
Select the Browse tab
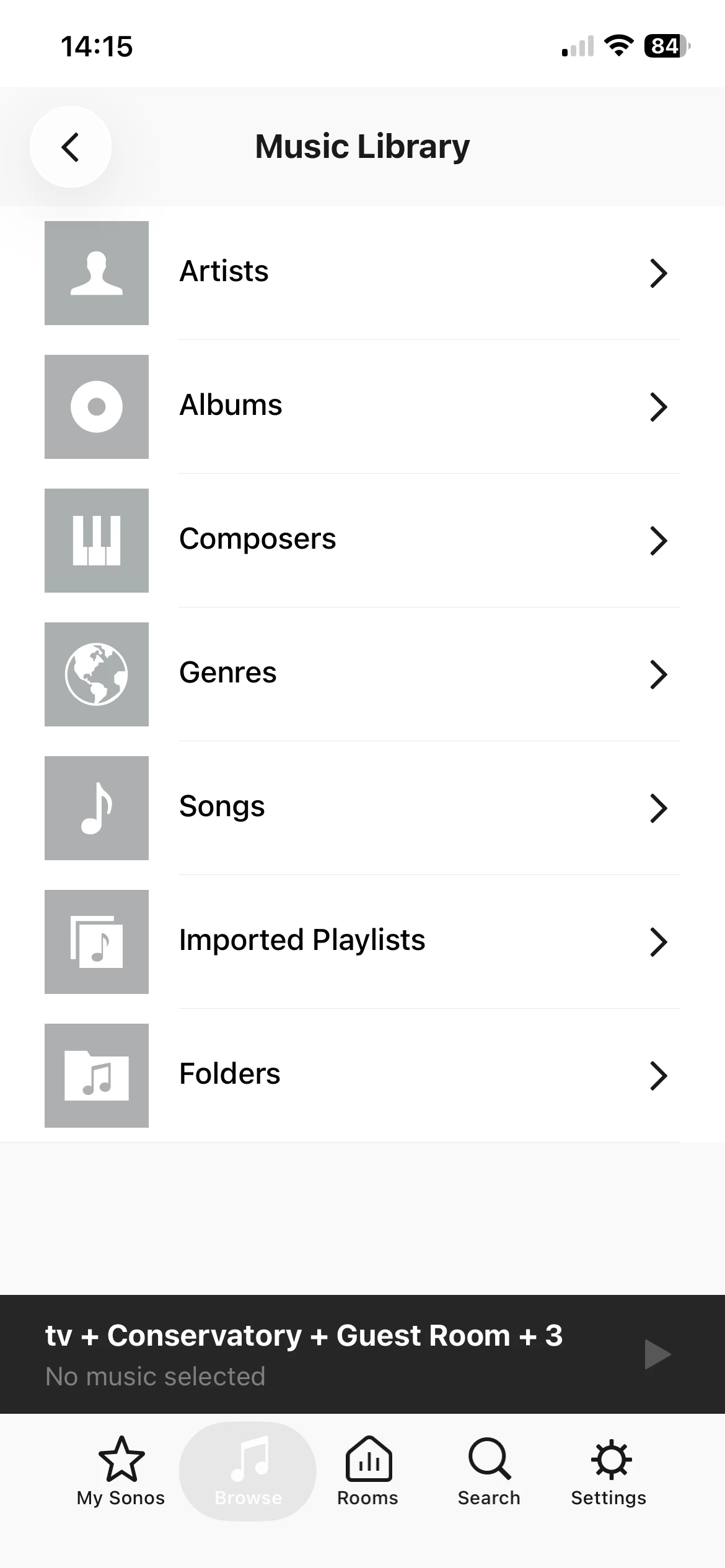248,1471
